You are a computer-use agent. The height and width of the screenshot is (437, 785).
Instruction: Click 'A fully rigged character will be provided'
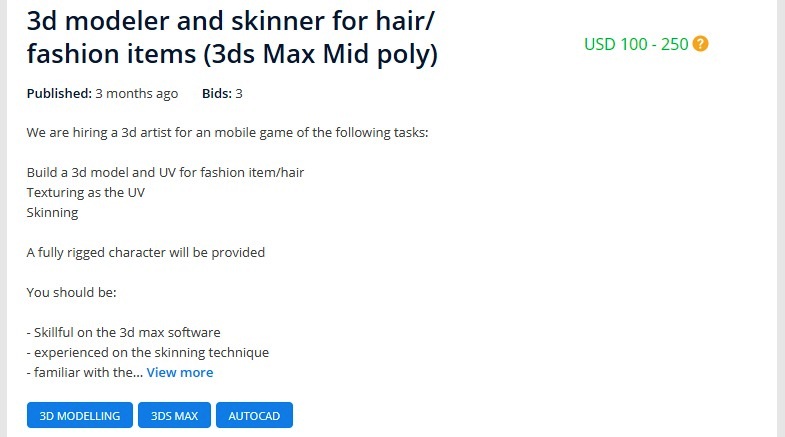146,252
